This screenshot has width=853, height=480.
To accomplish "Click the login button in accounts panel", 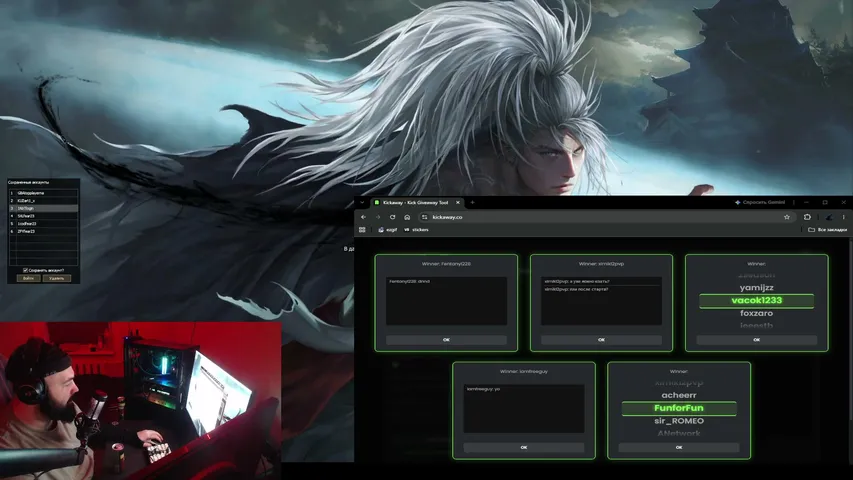I will 28,278.
